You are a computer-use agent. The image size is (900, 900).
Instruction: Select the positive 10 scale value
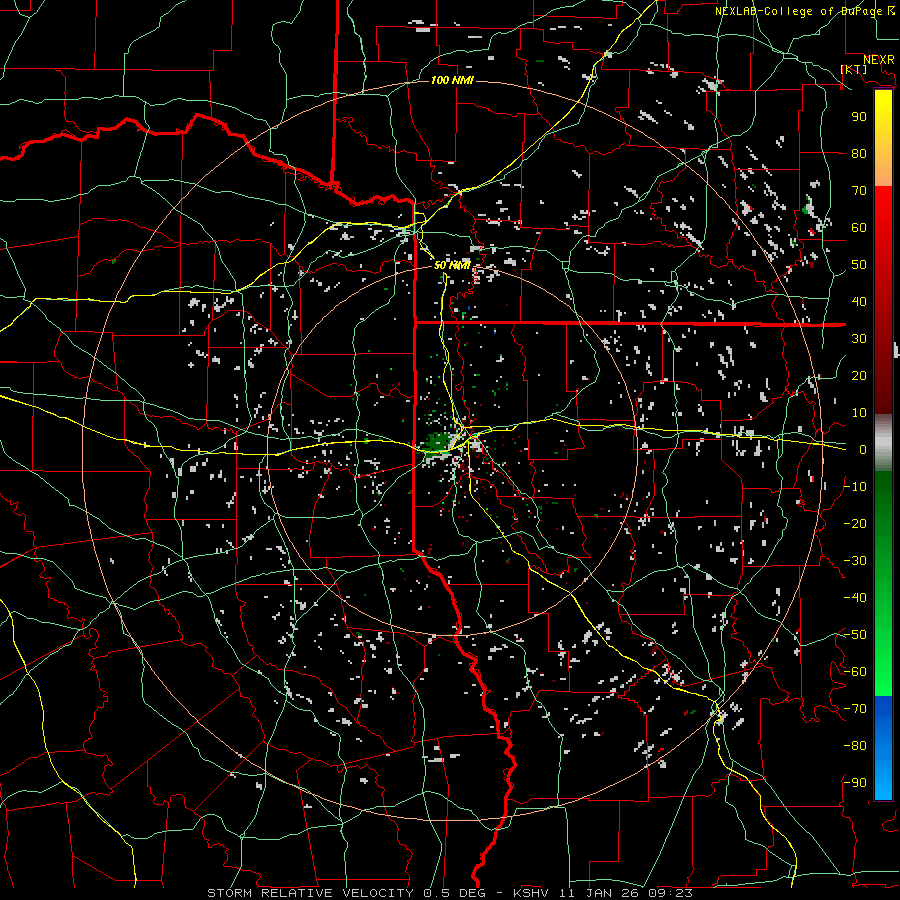pos(859,413)
